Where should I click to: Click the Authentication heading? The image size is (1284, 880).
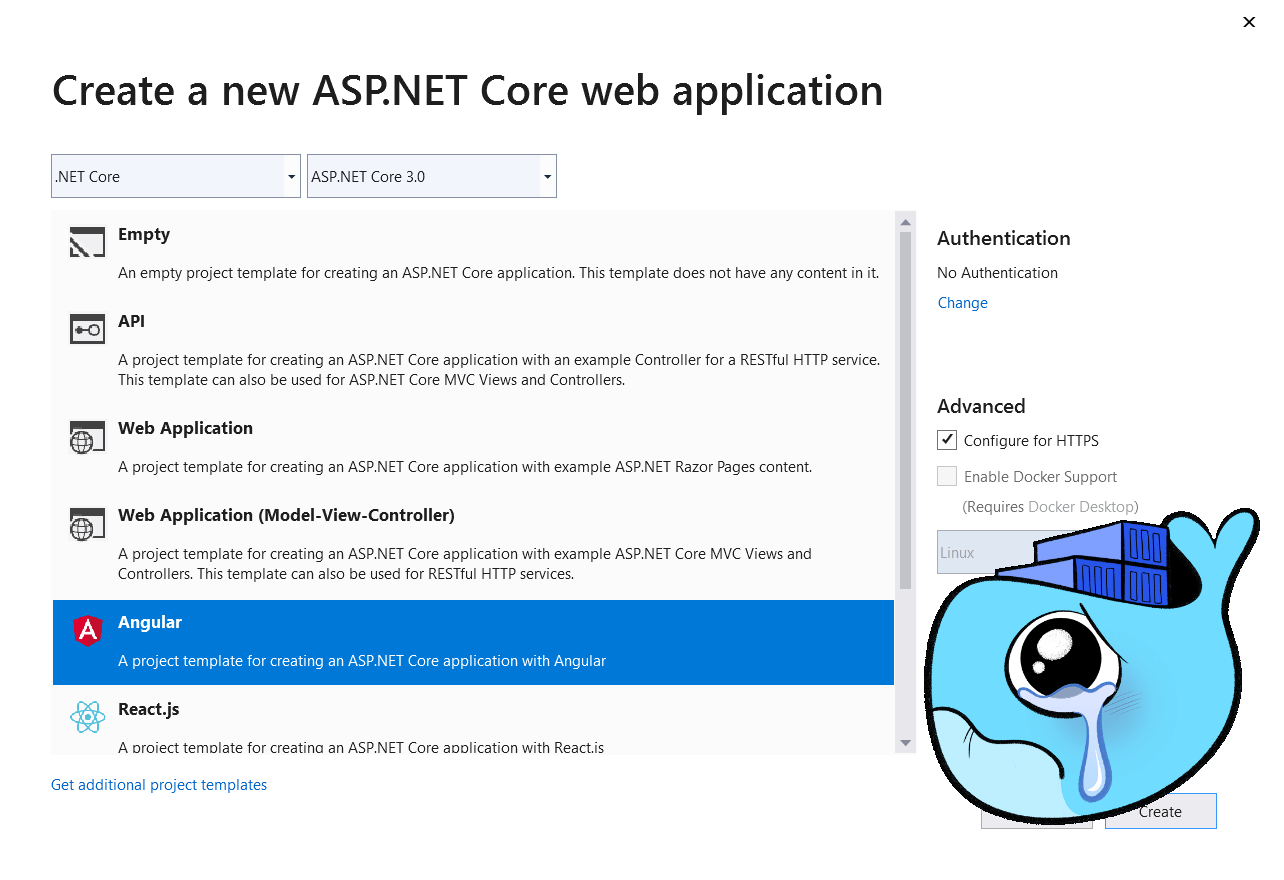pos(1004,238)
